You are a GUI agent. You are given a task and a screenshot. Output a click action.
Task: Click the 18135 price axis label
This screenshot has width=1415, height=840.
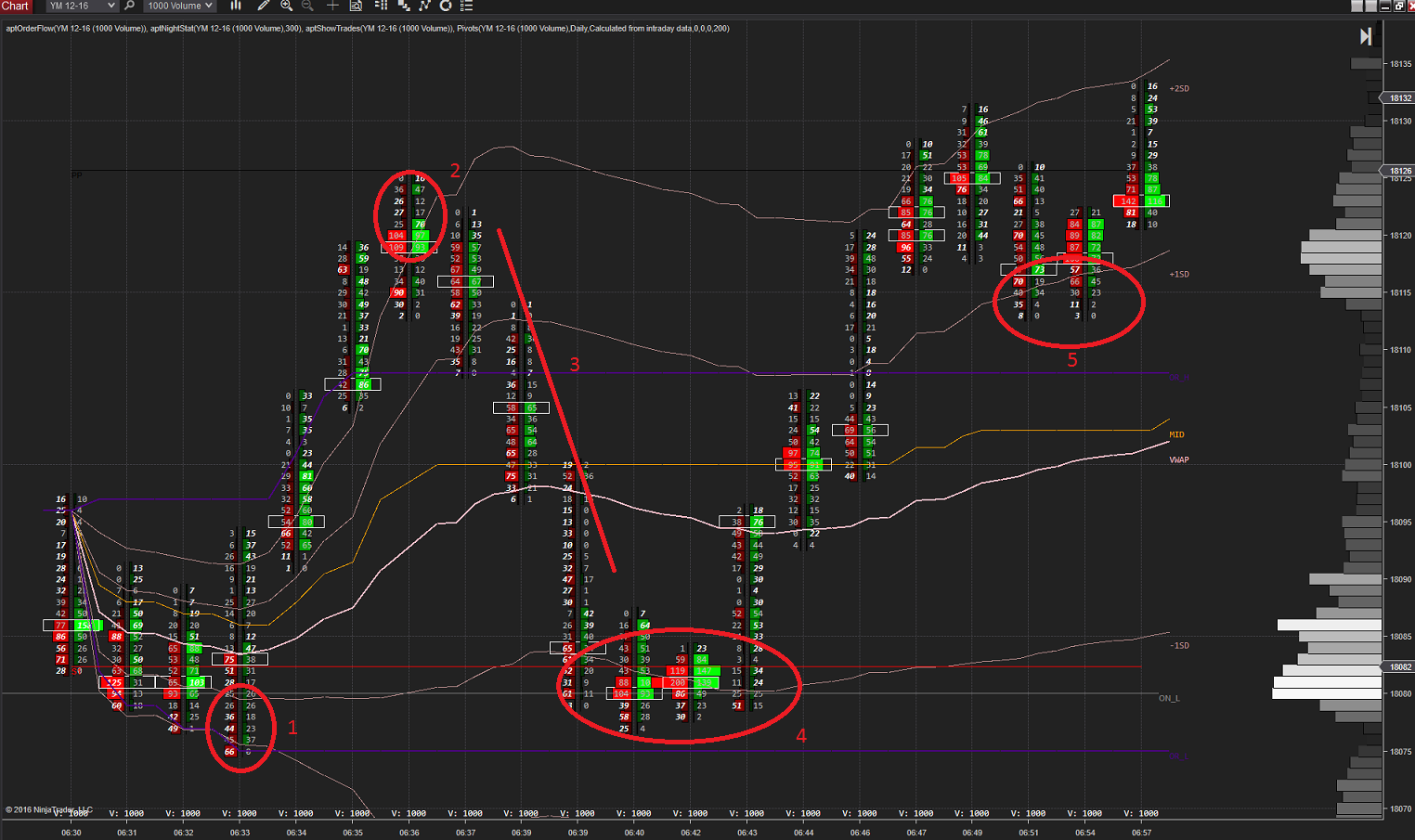(1400, 64)
